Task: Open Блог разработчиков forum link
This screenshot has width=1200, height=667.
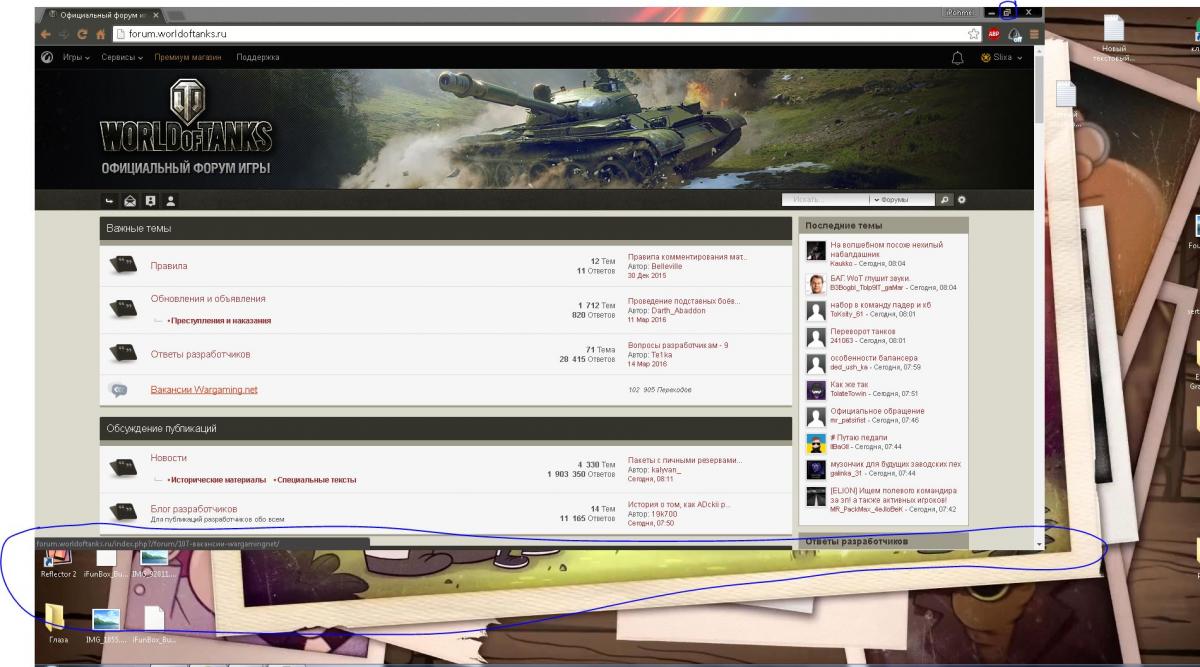Action: 193,509
